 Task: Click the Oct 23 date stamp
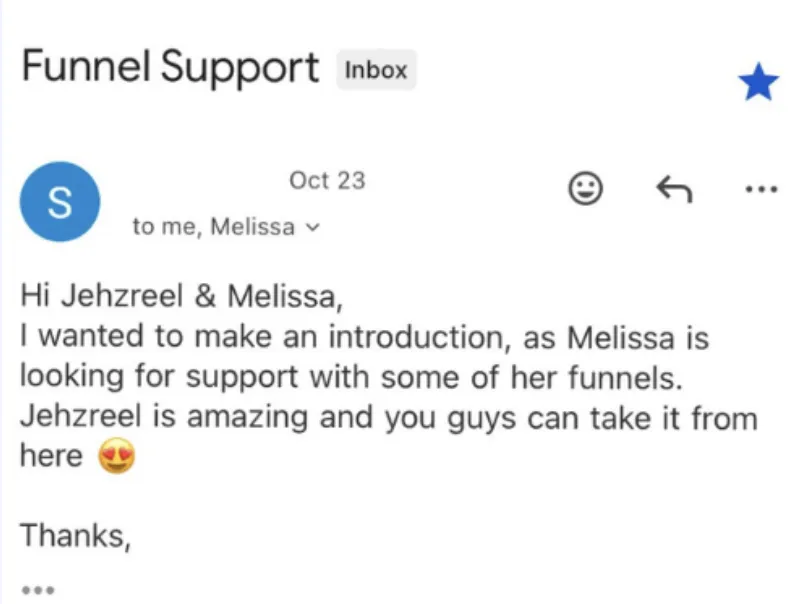327,181
